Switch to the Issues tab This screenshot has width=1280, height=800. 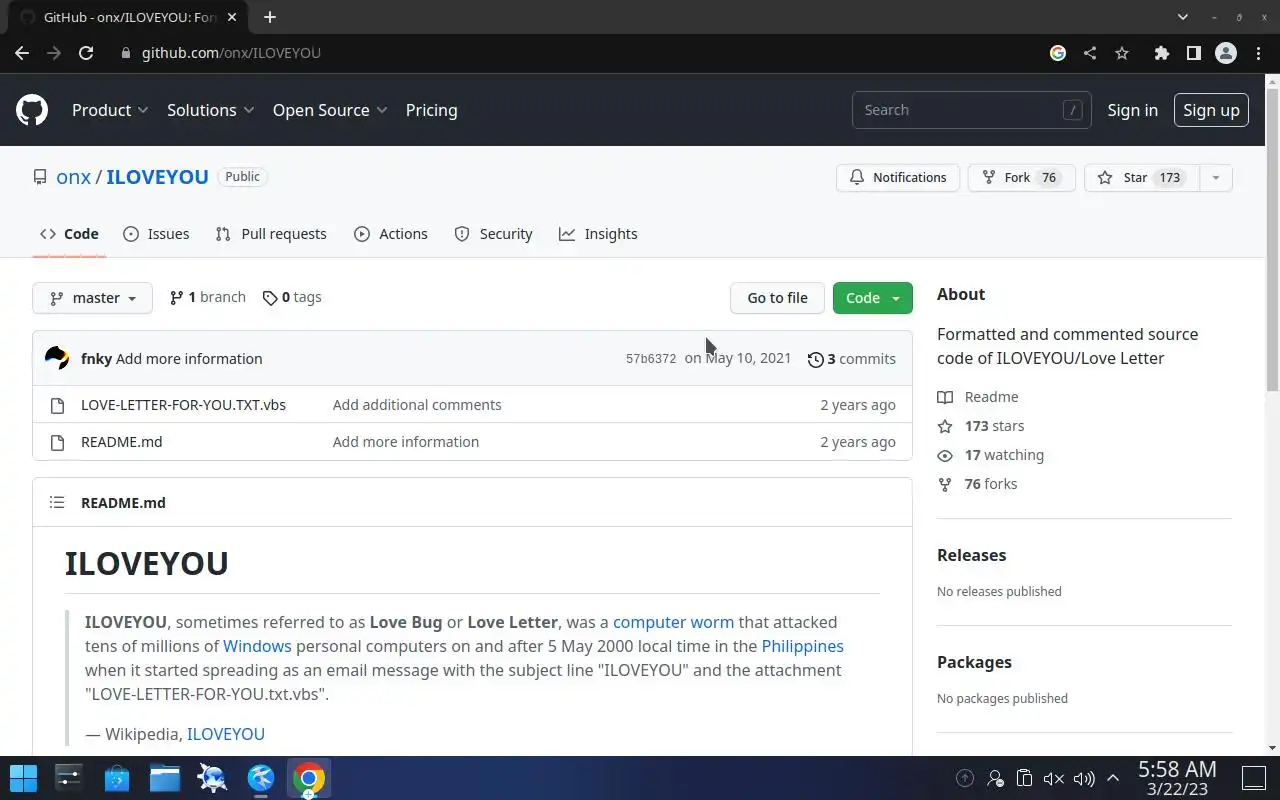[x=156, y=234]
